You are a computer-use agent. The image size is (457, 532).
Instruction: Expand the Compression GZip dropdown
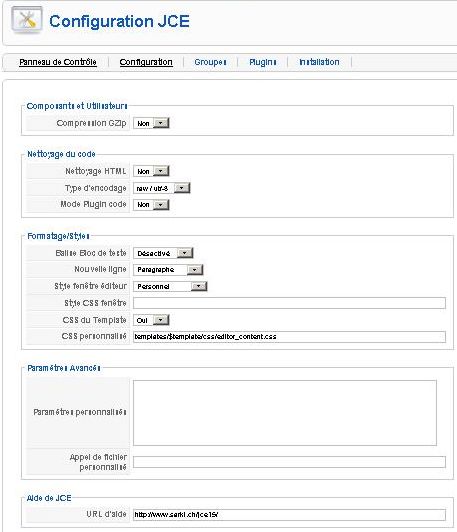coord(151,123)
